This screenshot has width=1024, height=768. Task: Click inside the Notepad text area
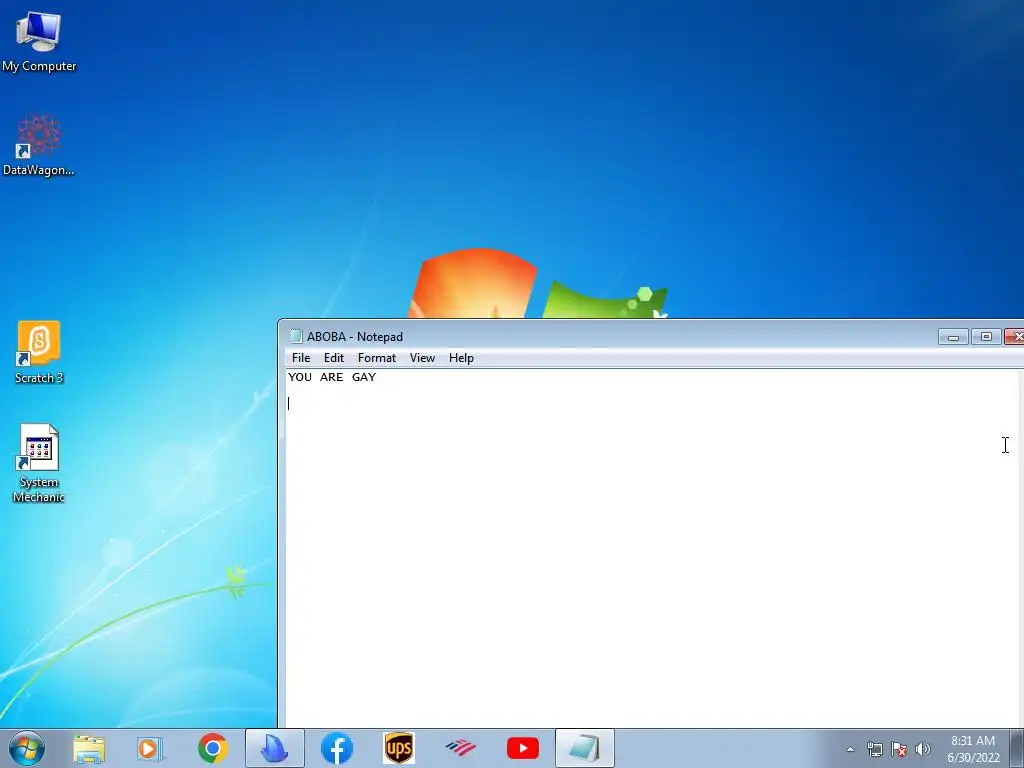click(652, 549)
